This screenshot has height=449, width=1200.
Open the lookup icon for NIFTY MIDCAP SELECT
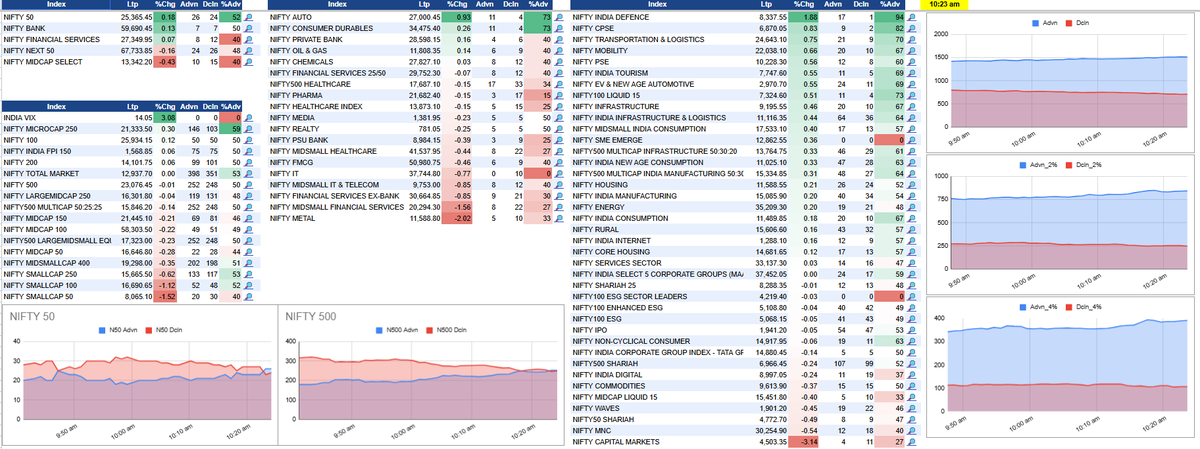[x=249, y=61]
